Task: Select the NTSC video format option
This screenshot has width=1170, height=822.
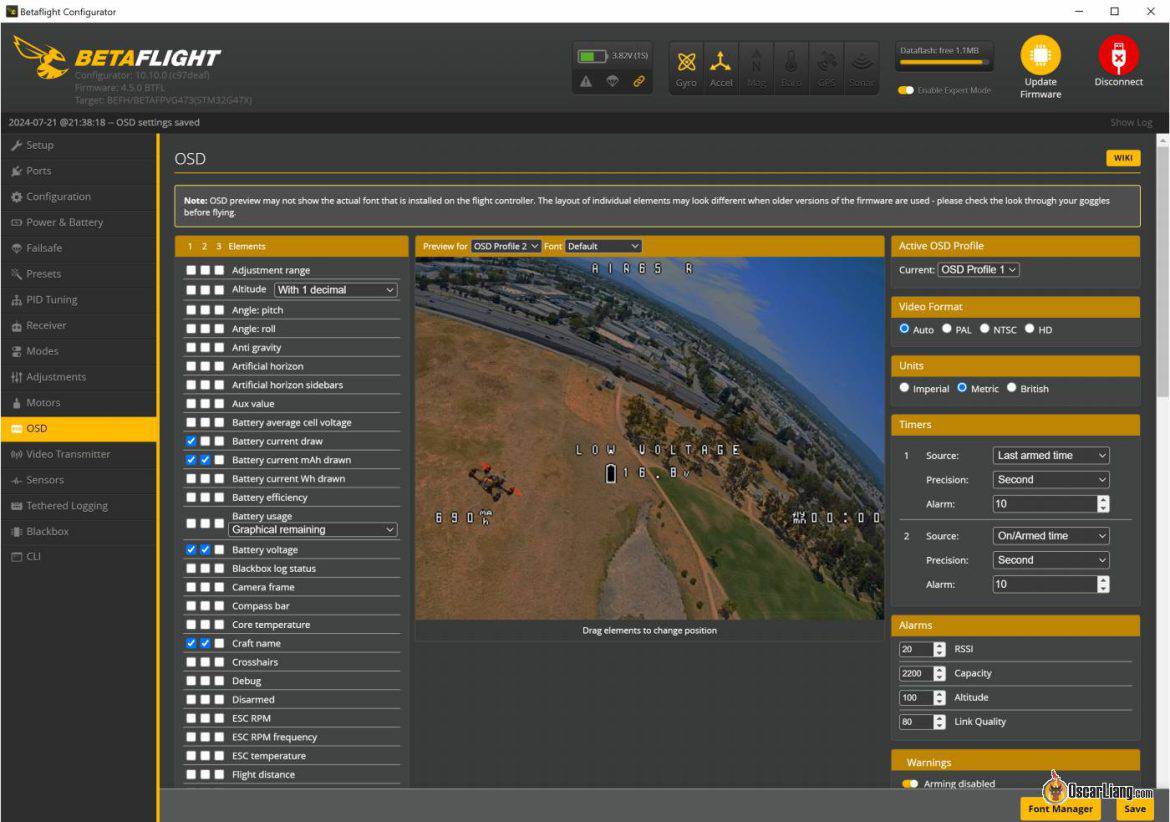Action: 984,329
